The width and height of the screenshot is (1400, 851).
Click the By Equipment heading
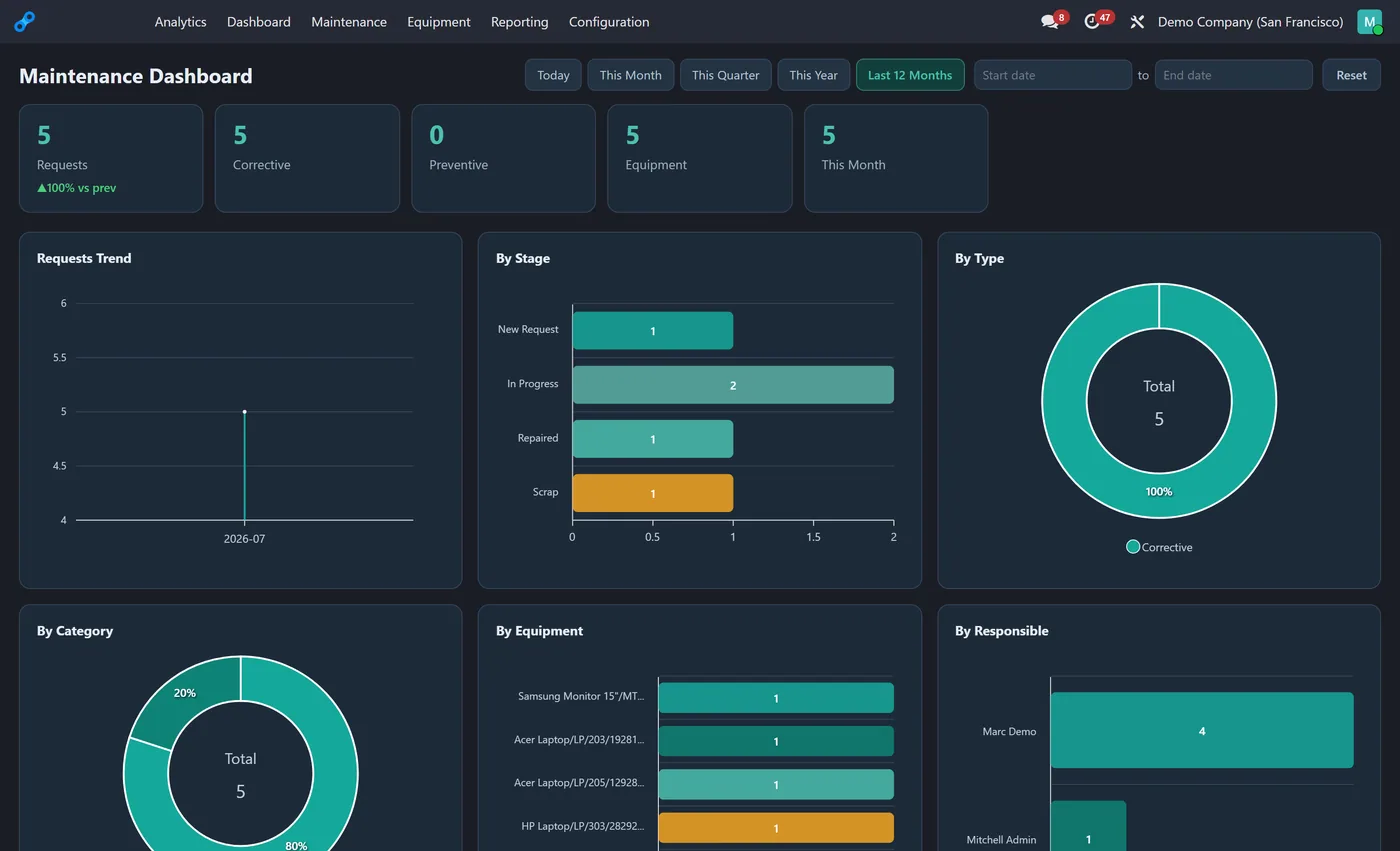[x=539, y=631]
